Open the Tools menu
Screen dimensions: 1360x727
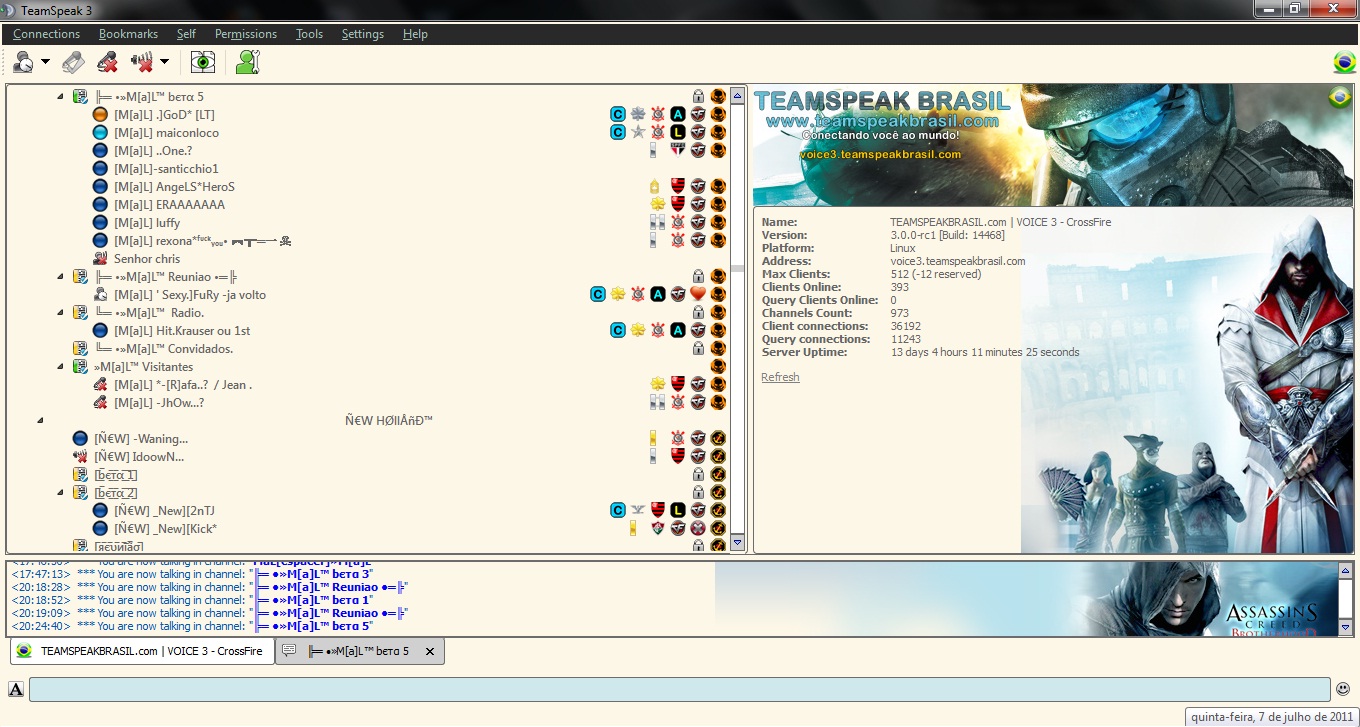click(x=309, y=34)
